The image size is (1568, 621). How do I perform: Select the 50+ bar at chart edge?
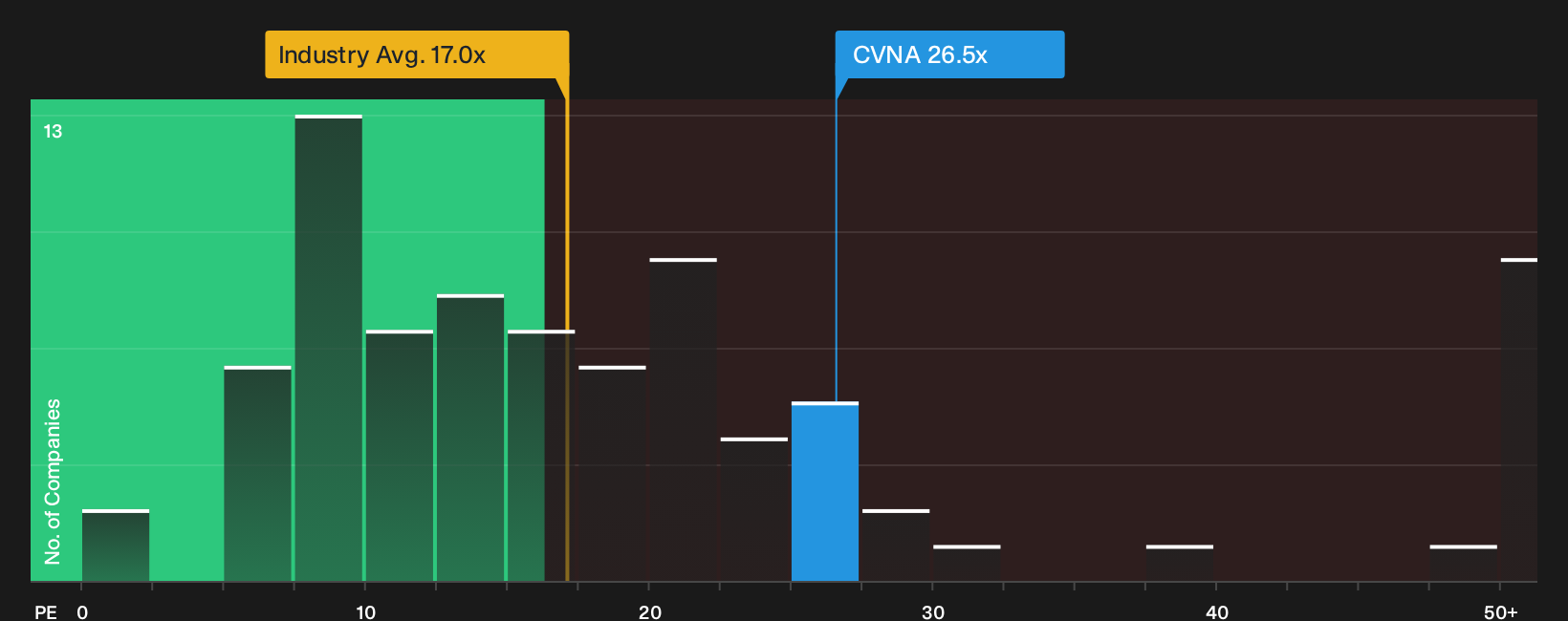pyautogui.click(x=1519, y=420)
